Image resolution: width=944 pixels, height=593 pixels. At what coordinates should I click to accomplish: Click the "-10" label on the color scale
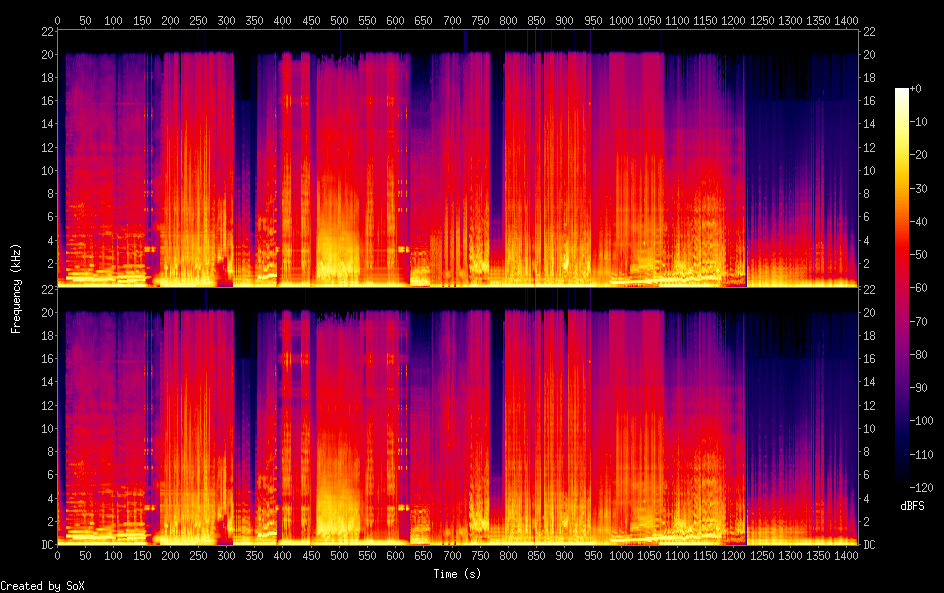(918, 122)
